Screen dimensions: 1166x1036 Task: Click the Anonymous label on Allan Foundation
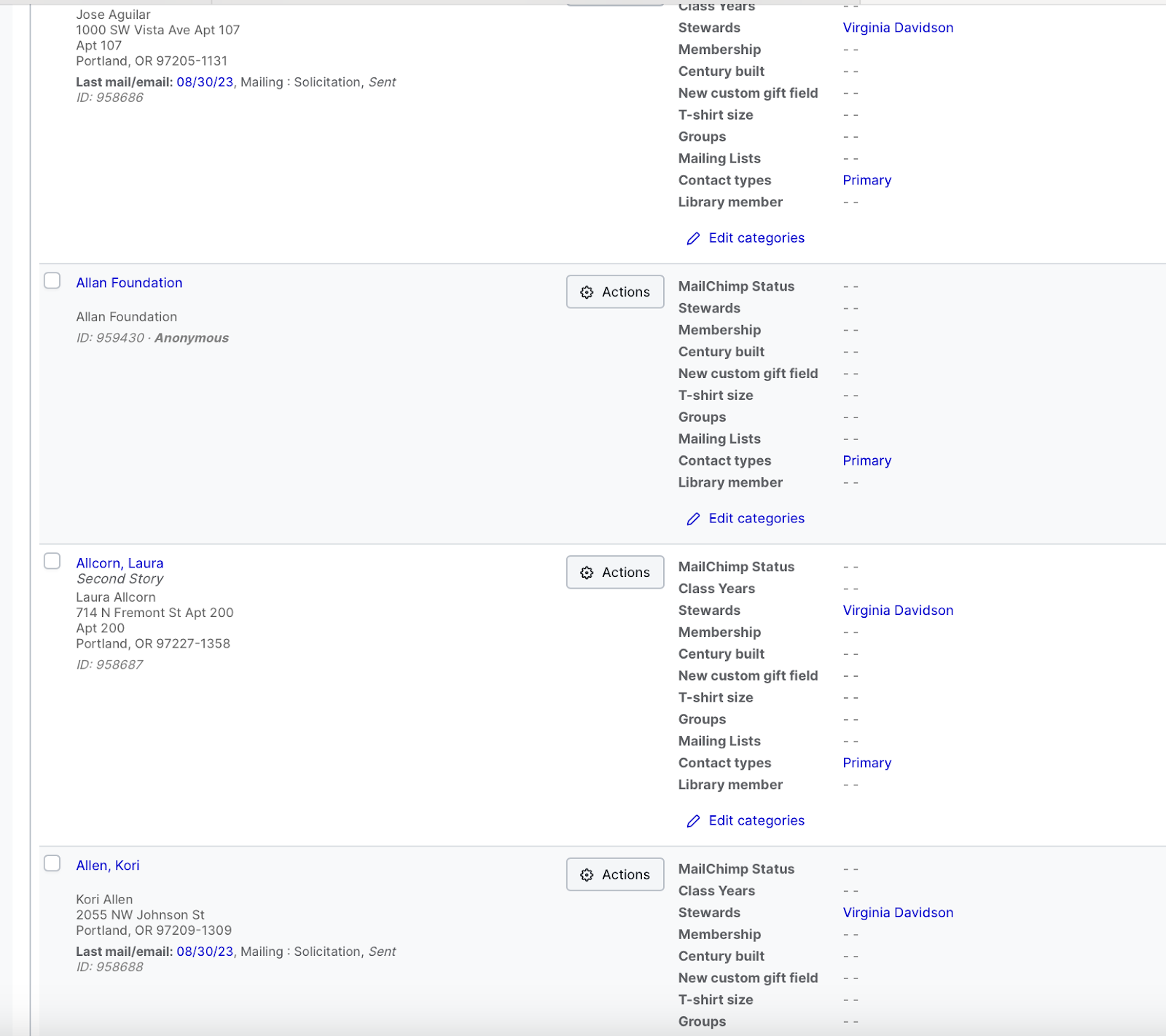pos(192,338)
